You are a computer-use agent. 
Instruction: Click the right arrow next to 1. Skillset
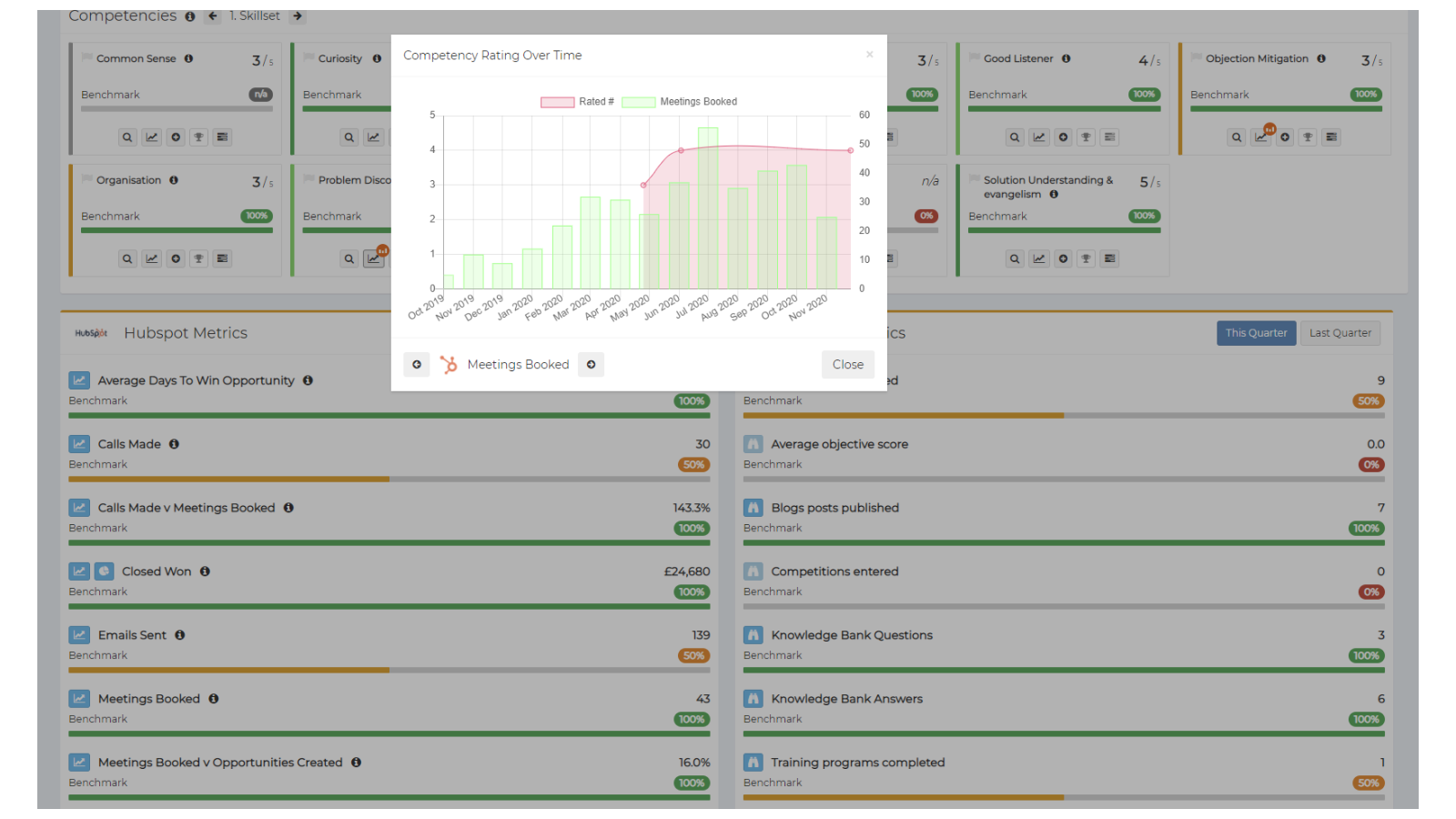[x=298, y=15]
